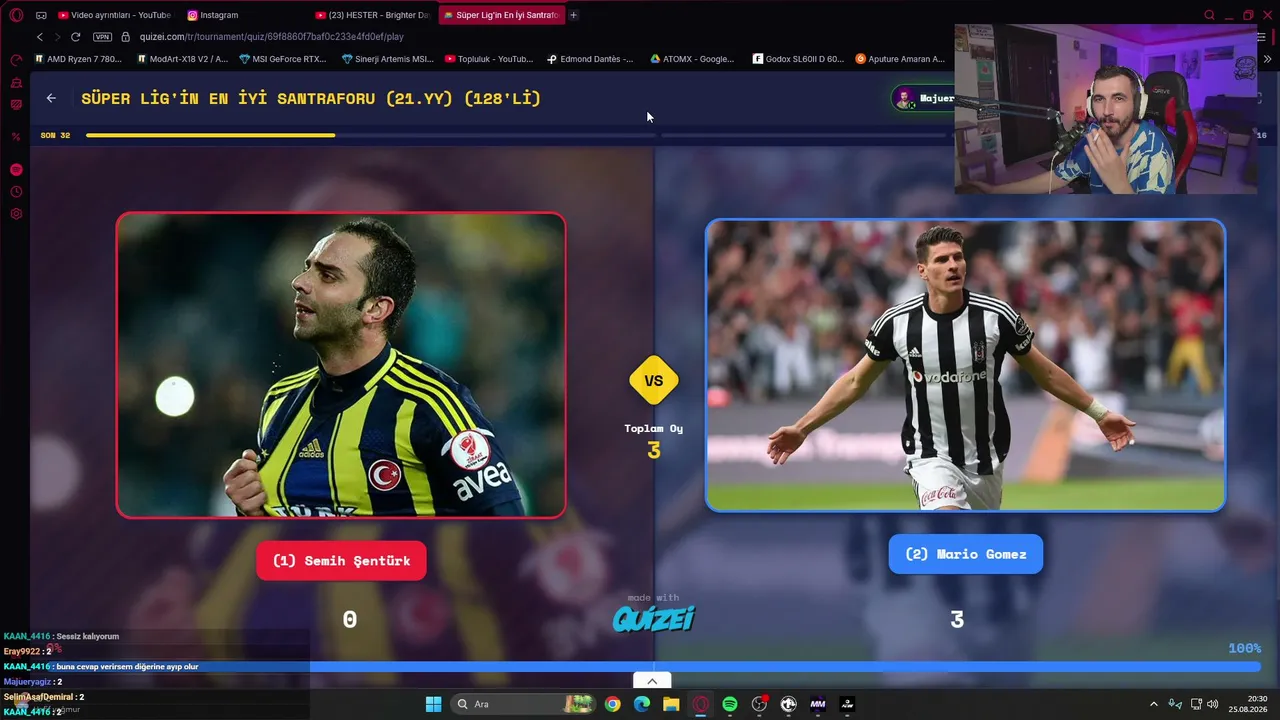The height and width of the screenshot is (720, 1280).
Task: Search tabs with the magnifier icon
Action: click(1209, 15)
